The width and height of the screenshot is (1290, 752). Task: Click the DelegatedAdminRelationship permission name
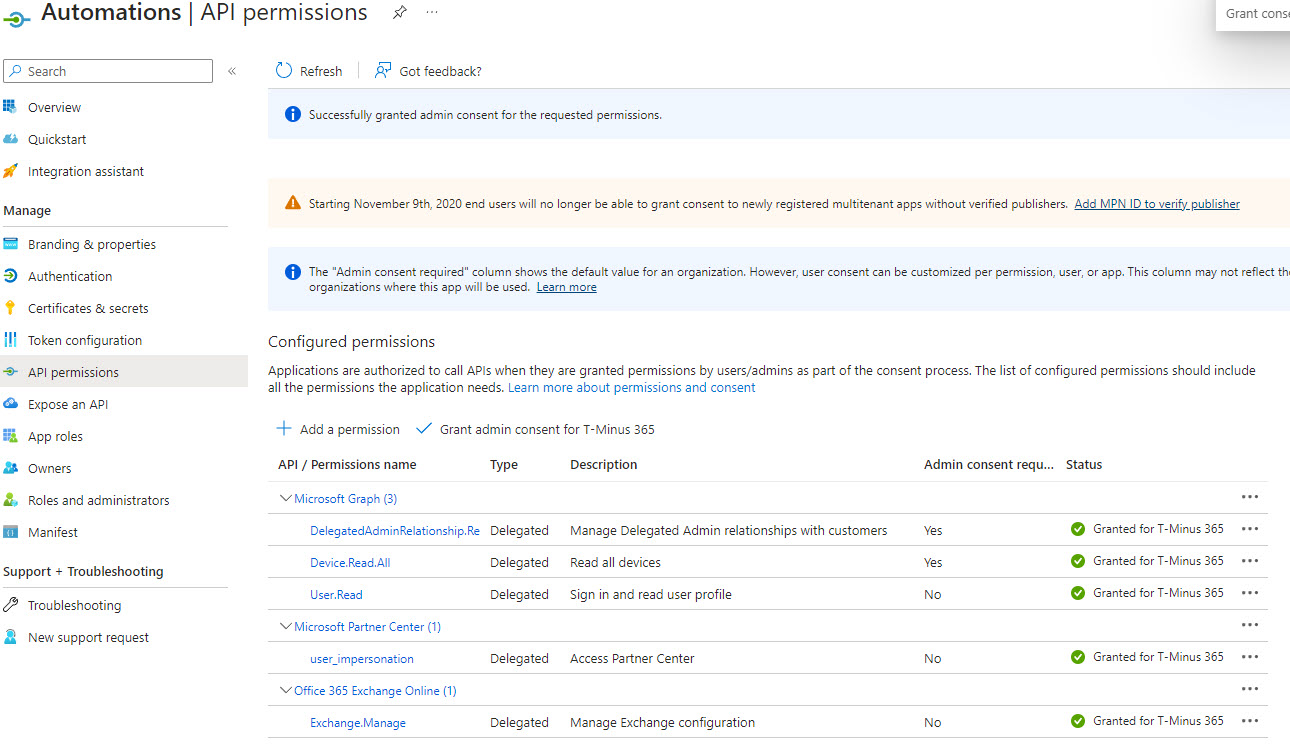click(x=394, y=531)
